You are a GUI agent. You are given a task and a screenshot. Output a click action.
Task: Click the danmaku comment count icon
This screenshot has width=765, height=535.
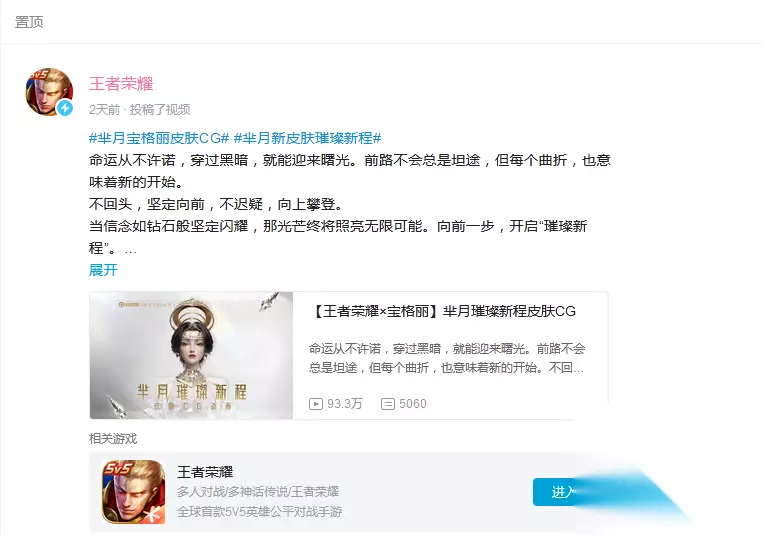388,404
